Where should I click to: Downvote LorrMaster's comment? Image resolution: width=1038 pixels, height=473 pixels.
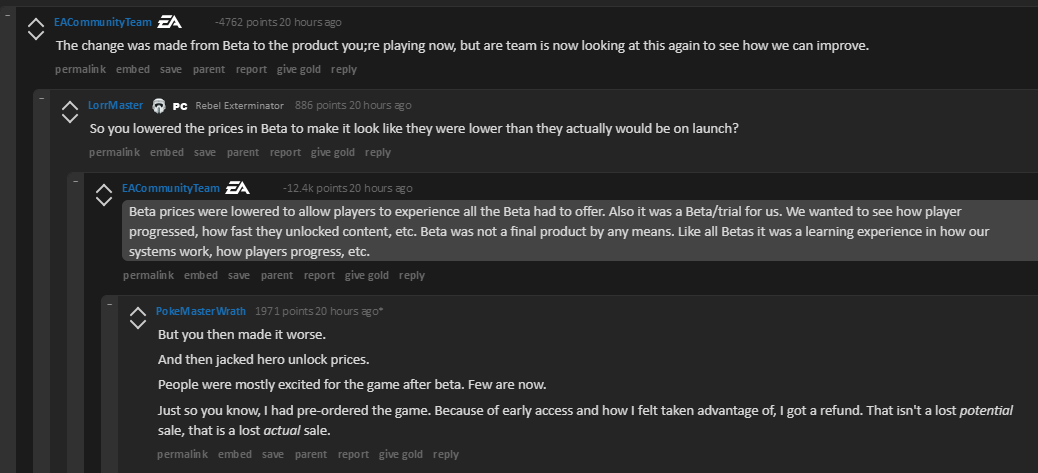tap(70, 118)
